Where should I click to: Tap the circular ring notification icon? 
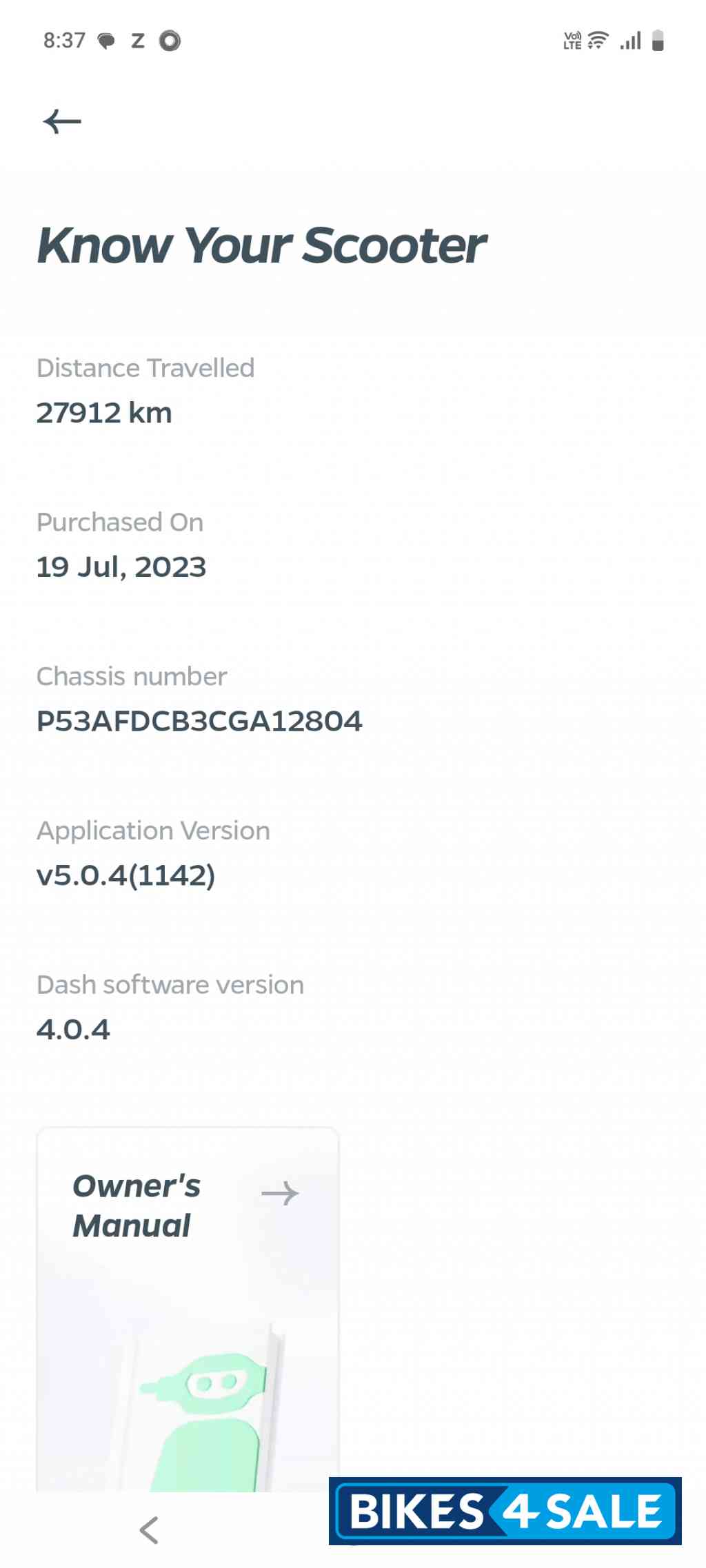click(170, 41)
